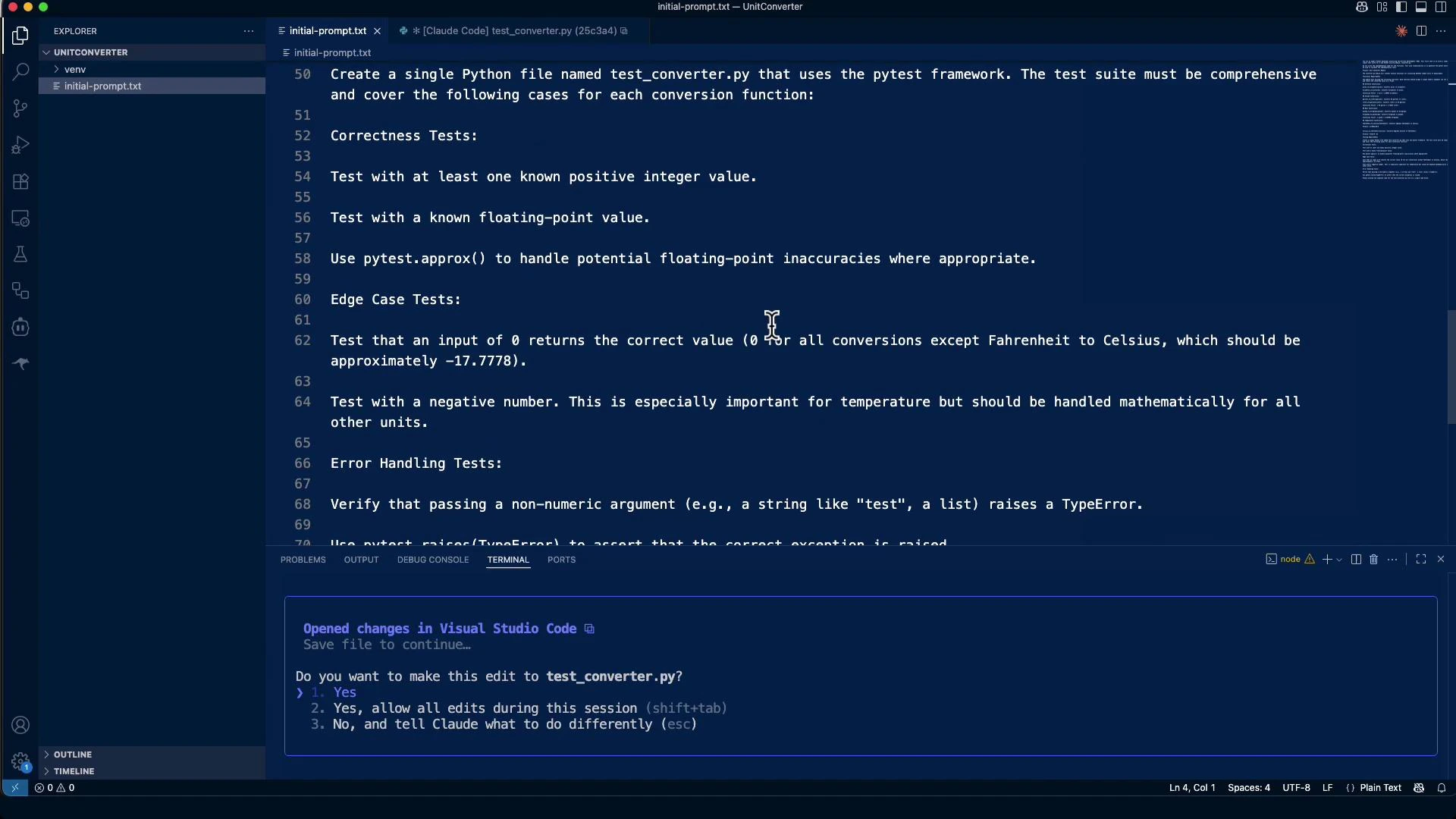The image size is (1456, 819).
Task: Open the Extensions view
Action: (x=20, y=181)
